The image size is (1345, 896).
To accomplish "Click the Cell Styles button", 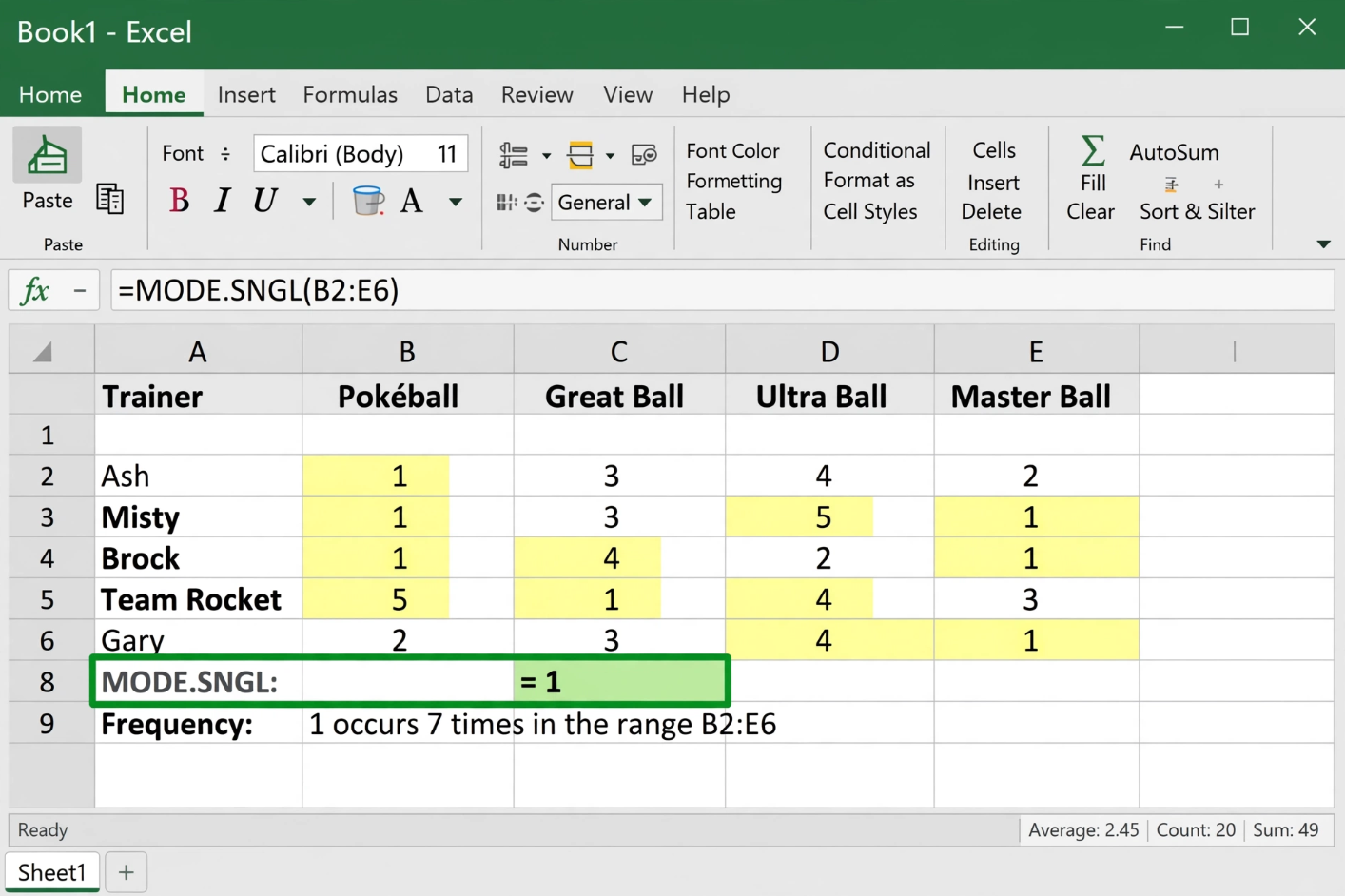I will [870, 211].
